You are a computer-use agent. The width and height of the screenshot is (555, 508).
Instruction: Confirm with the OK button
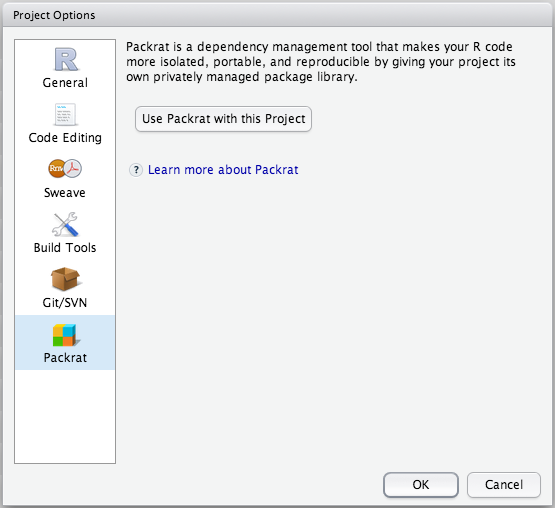(421, 485)
